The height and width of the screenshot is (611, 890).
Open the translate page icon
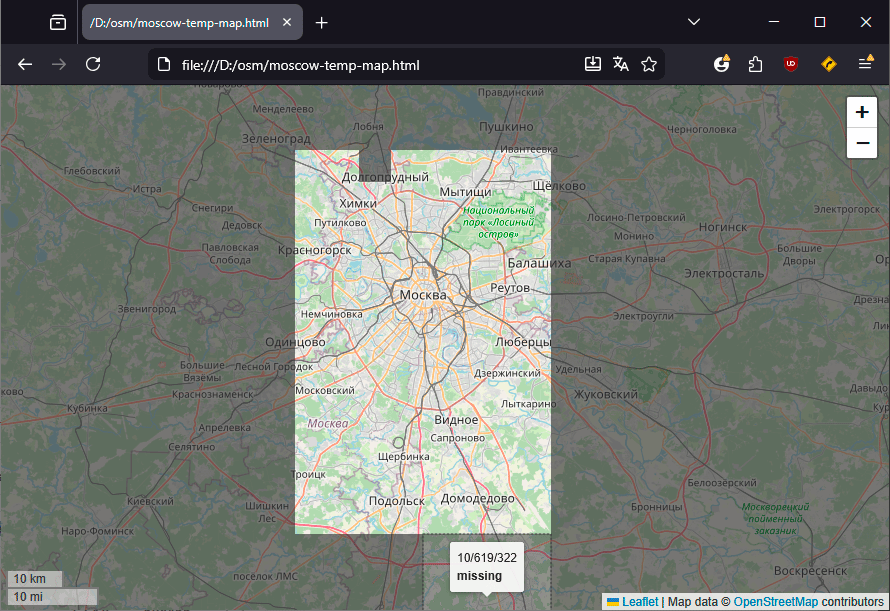pos(621,63)
